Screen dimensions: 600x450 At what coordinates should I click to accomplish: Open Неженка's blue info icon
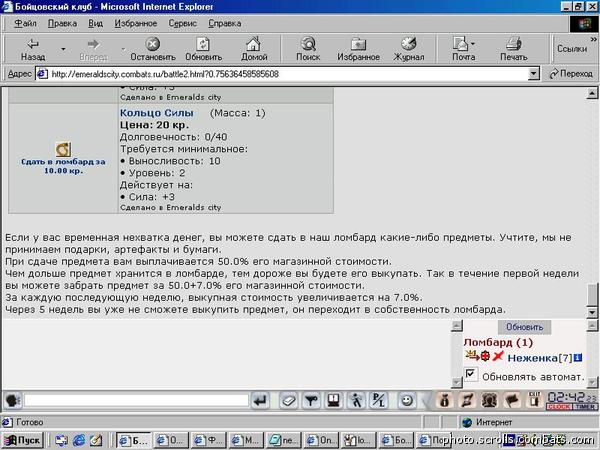click(x=578, y=358)
